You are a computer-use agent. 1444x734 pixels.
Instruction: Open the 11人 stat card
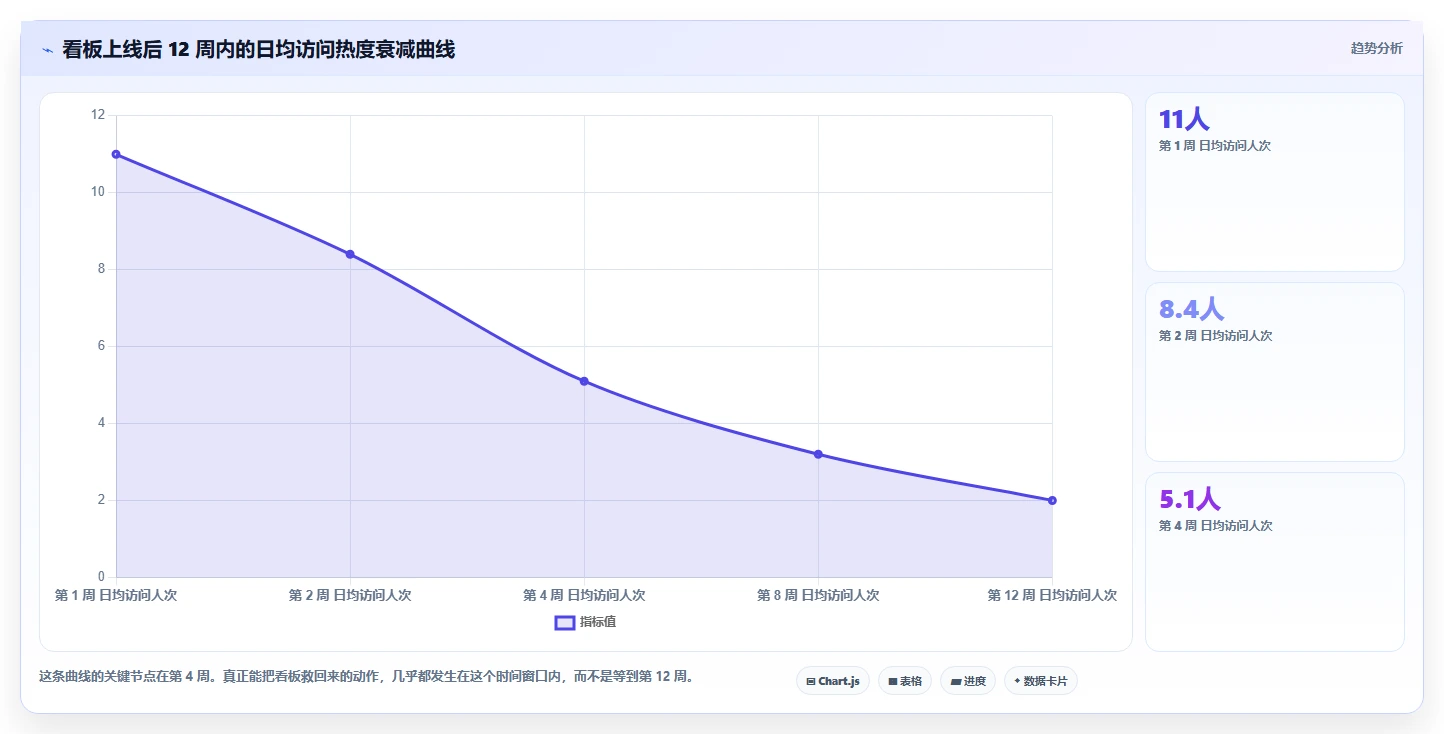click(1275, 182)
